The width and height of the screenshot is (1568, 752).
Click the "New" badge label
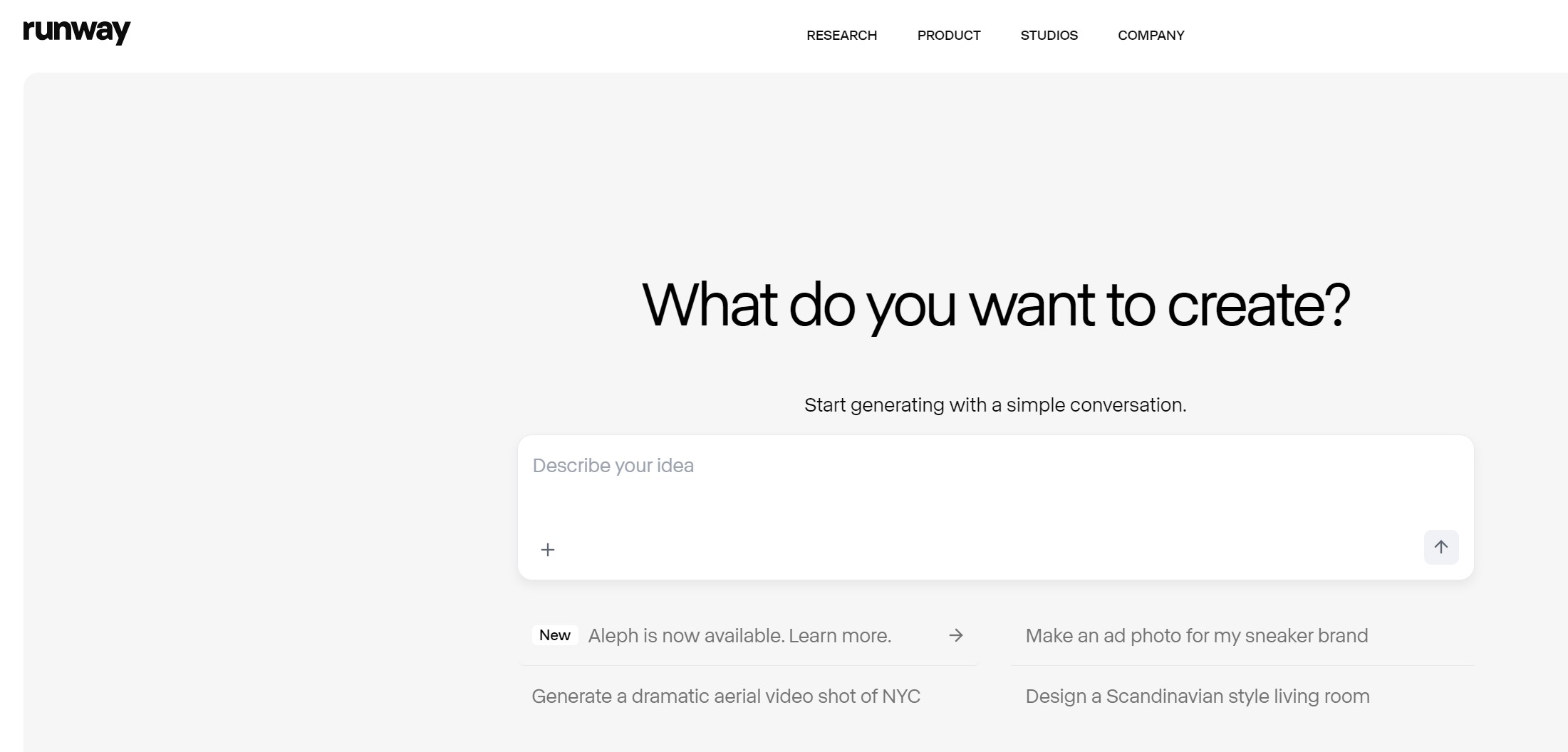pos(554,635)
